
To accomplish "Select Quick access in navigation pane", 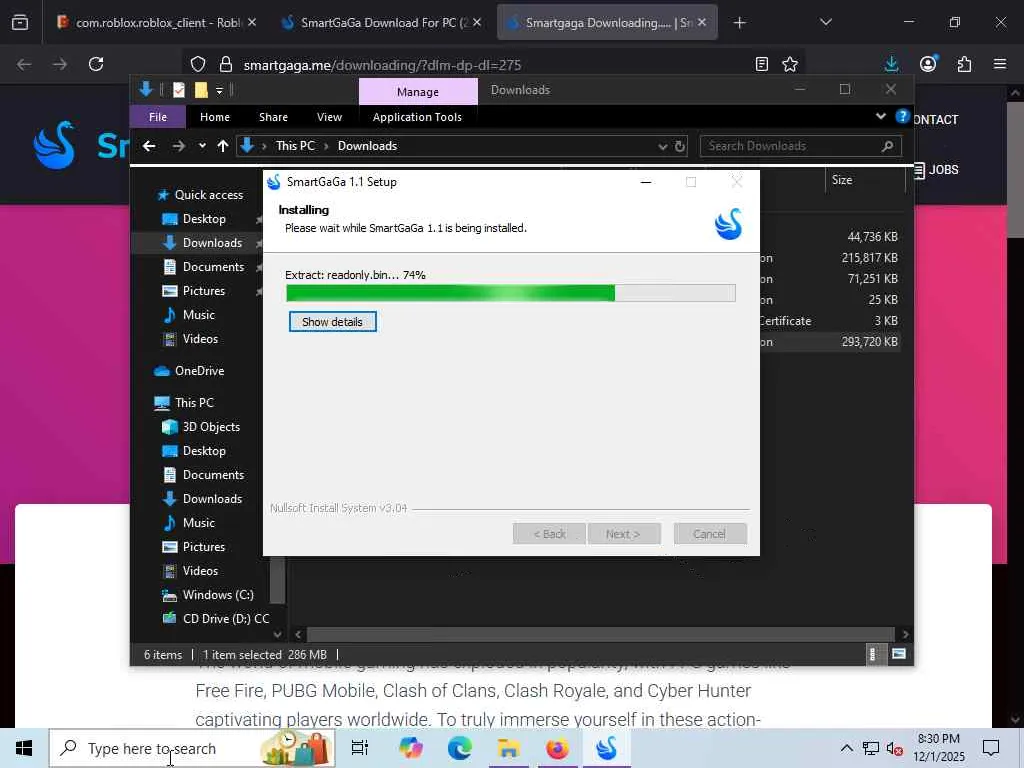I will 208,195.
